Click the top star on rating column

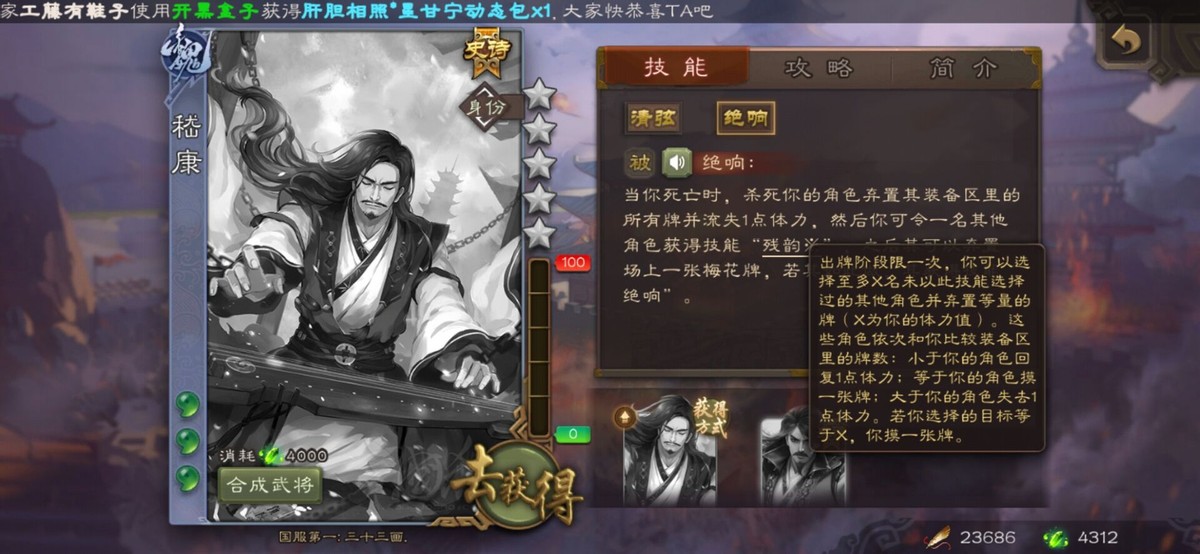(x=539, y=95)
